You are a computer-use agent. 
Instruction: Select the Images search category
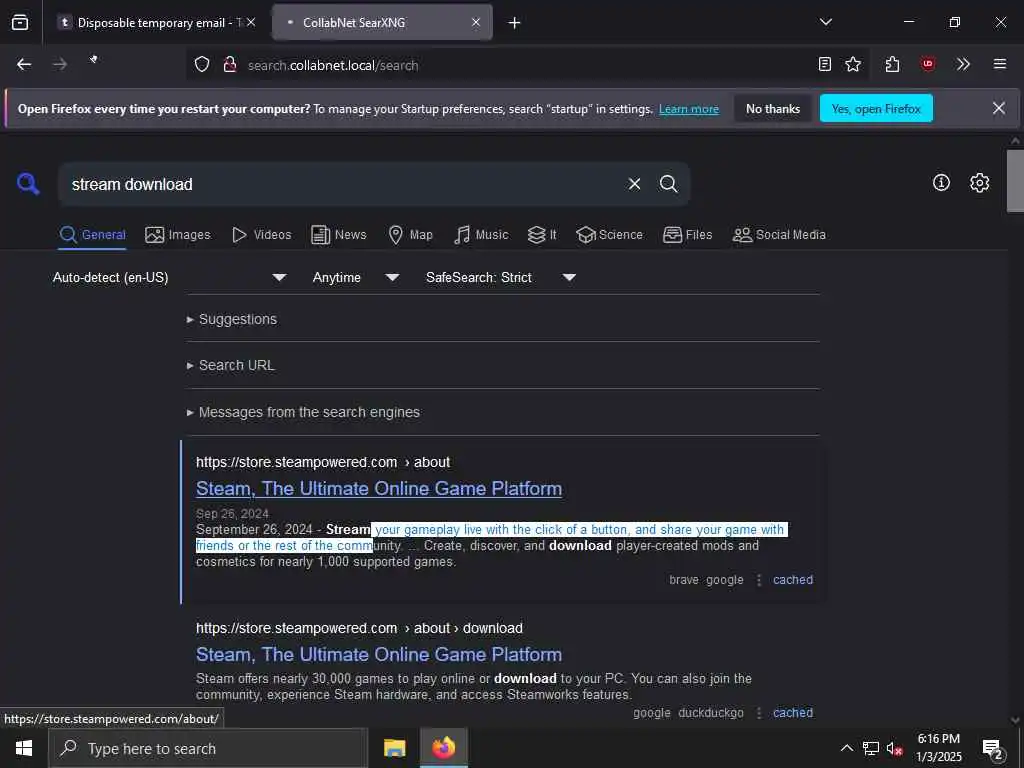[x=178, y=234]
